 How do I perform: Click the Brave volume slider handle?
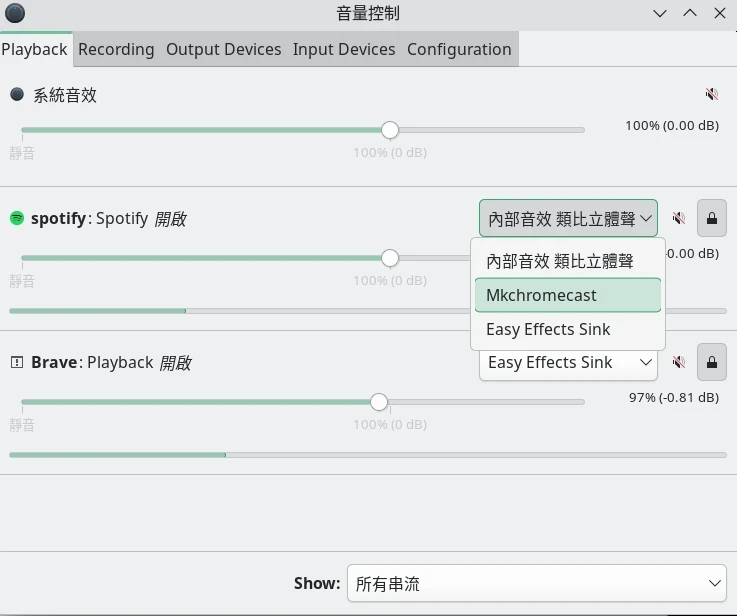coord(378,402)
